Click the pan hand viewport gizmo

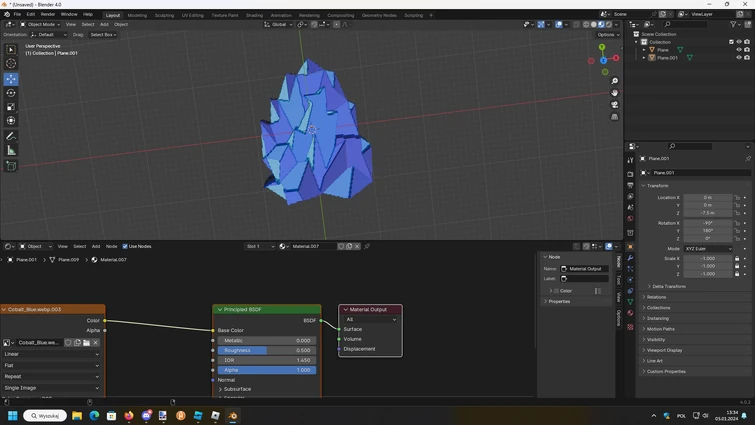[614, 93]
